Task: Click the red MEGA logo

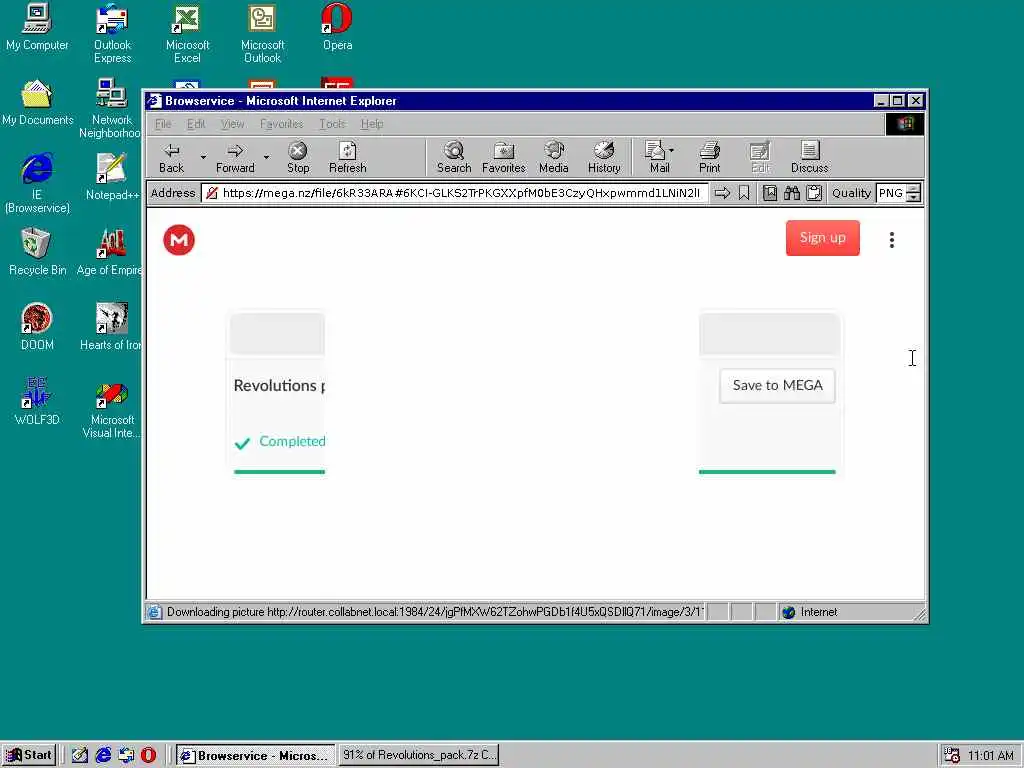Action: [179, 240]
